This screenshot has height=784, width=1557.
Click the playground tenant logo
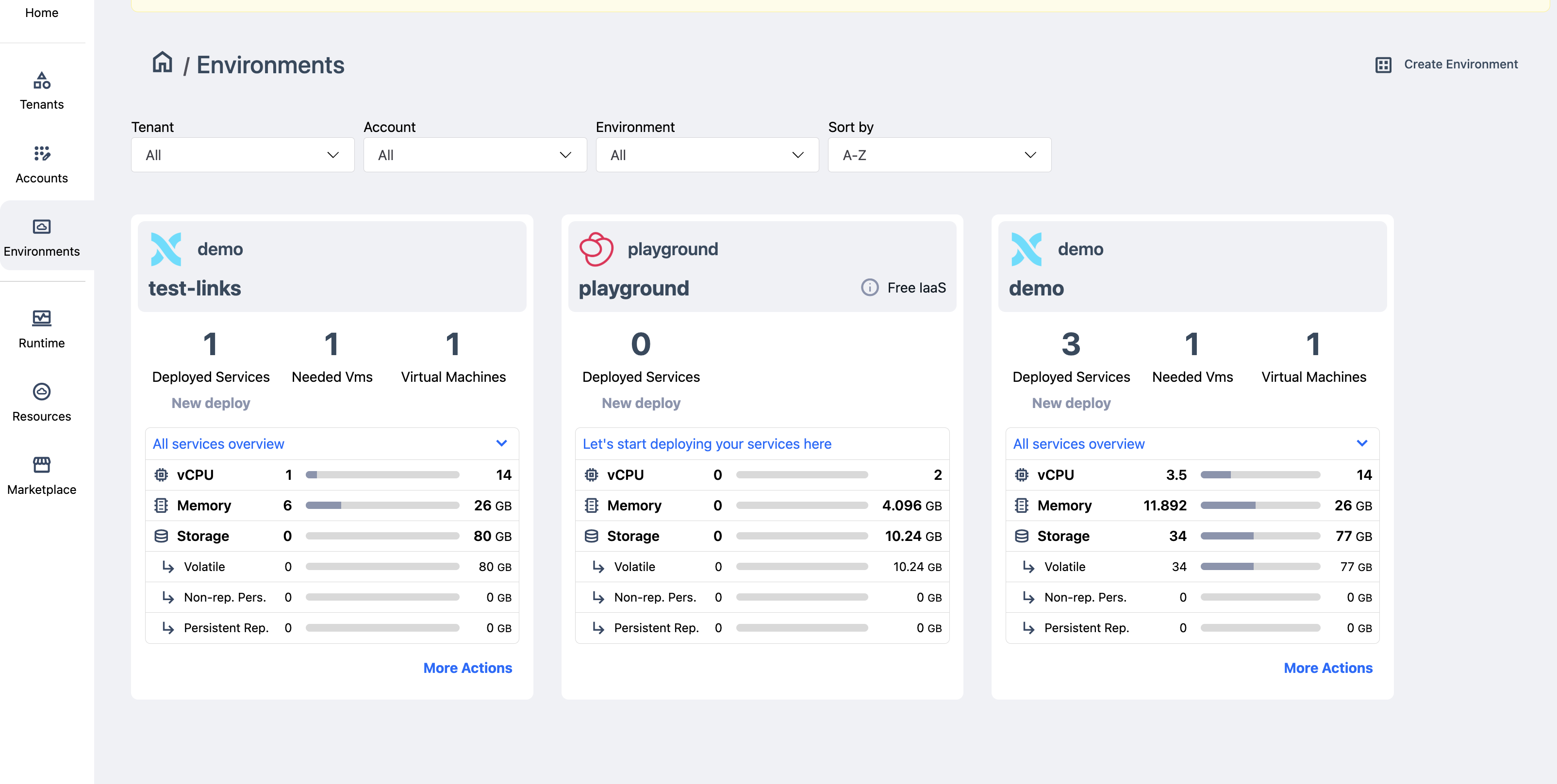pyautogui.click(x=596, y=249)
